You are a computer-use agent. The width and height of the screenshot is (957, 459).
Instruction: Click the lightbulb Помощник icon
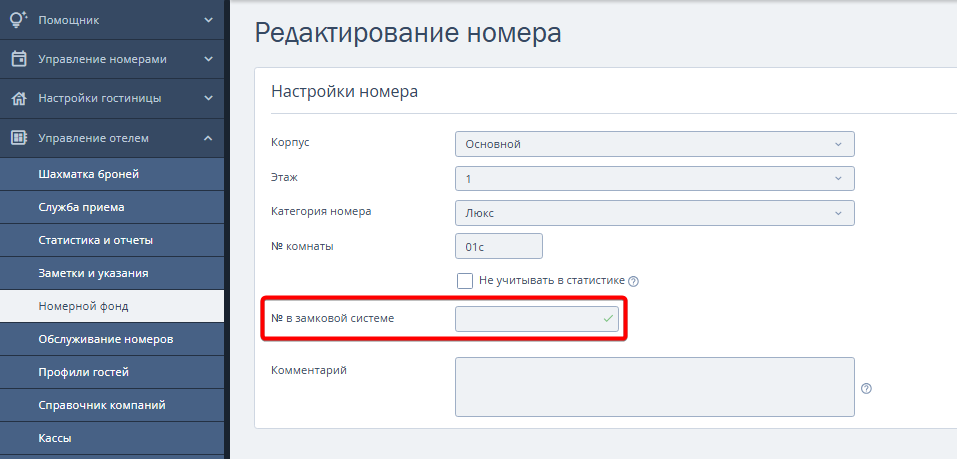[18, 19]
